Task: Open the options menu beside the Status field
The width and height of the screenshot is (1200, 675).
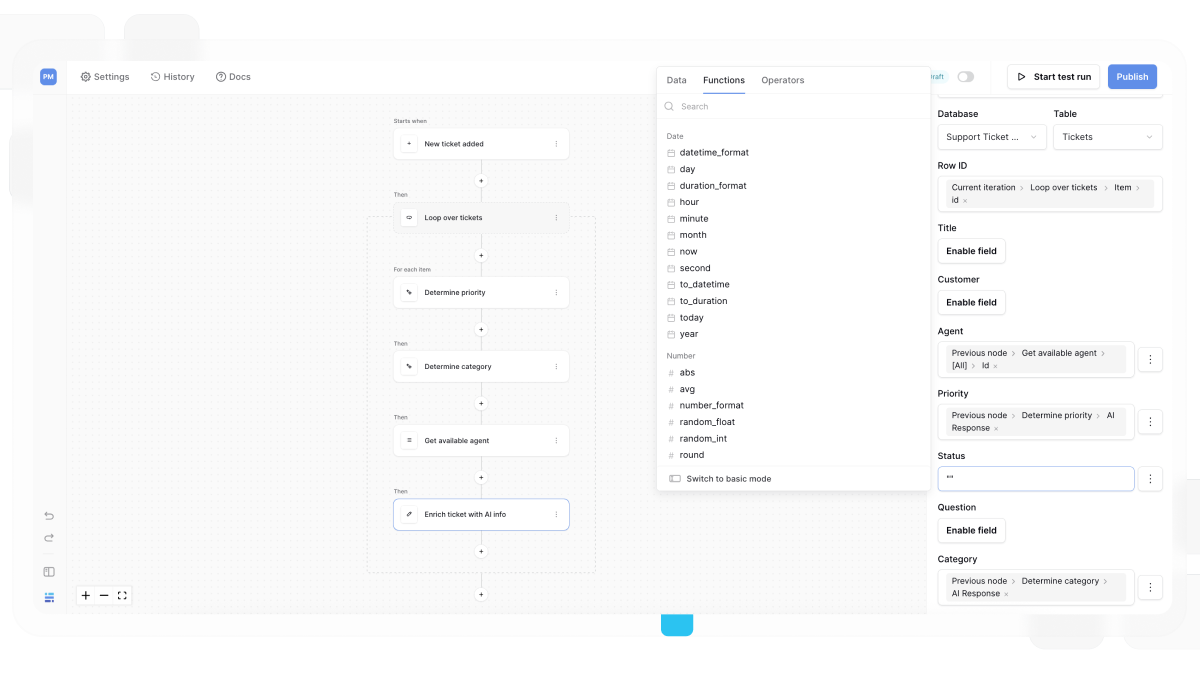Action: tap(1150, 479)
